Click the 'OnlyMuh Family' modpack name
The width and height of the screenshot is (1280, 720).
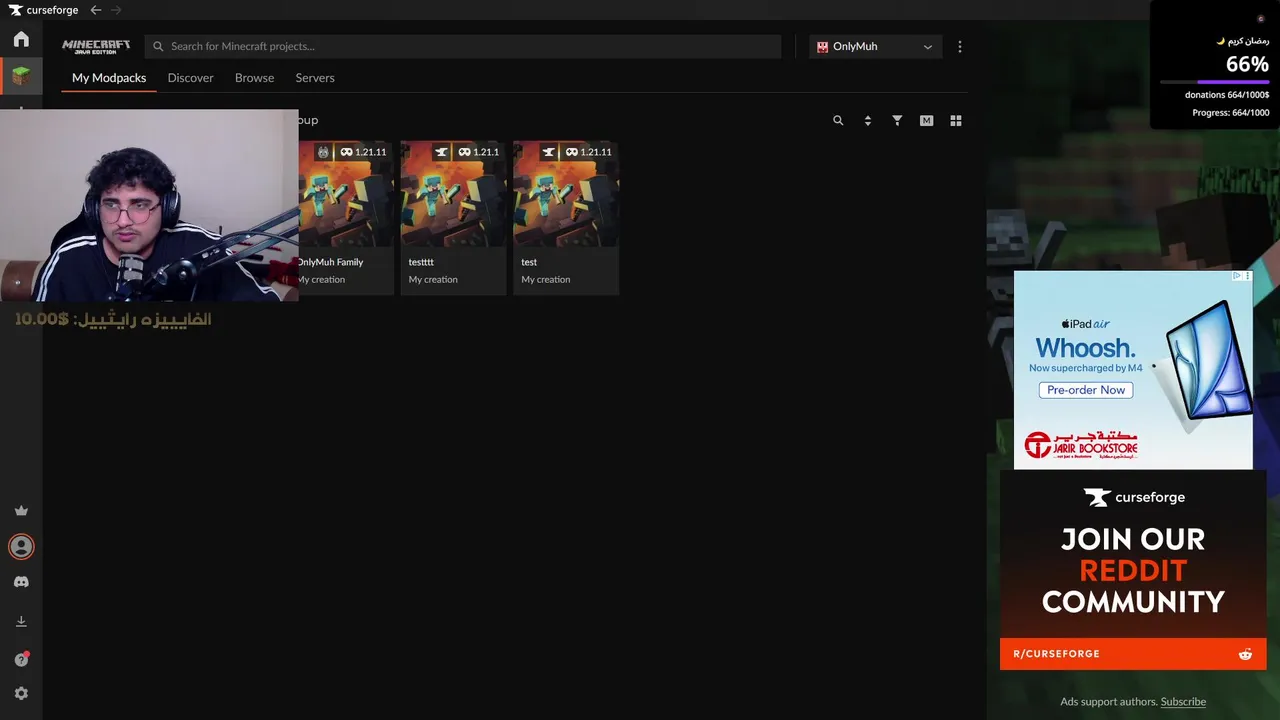pos(330,262)
